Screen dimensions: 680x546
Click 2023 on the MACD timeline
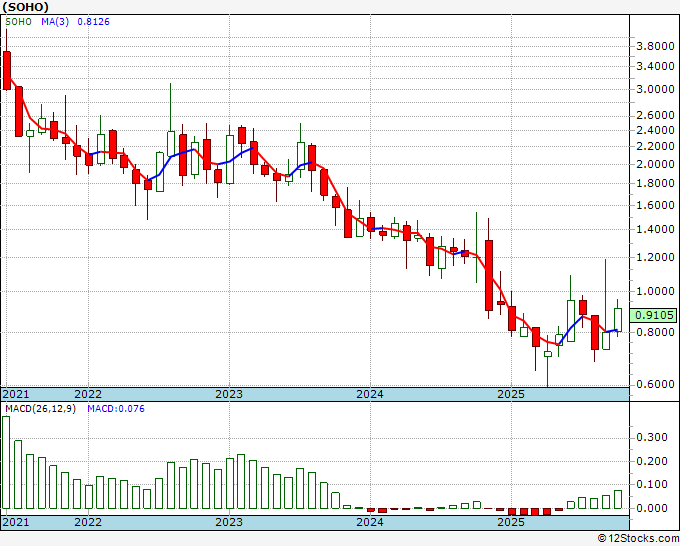(x=229, y=522)
